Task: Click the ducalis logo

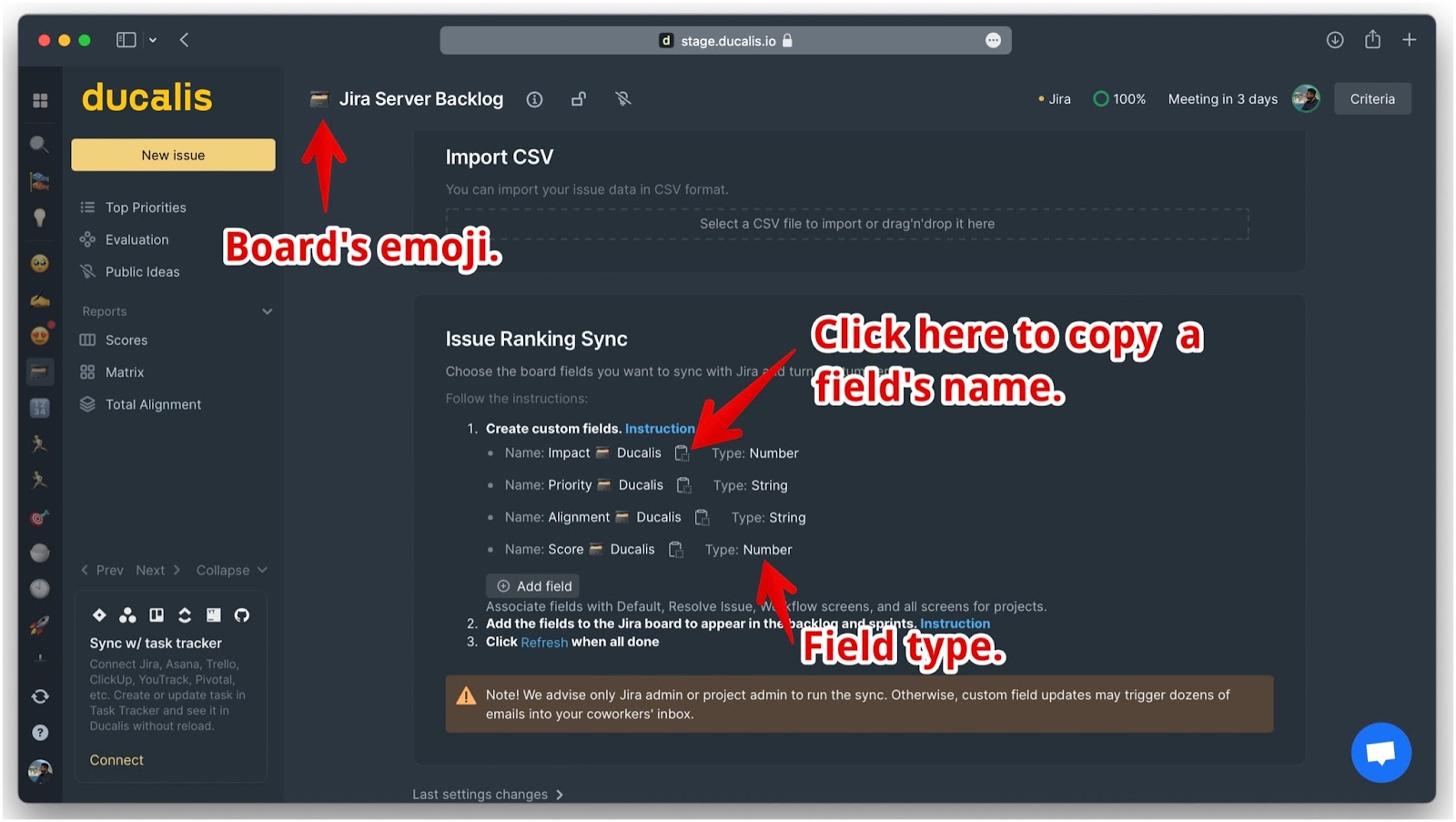Action: coord(147,97)
